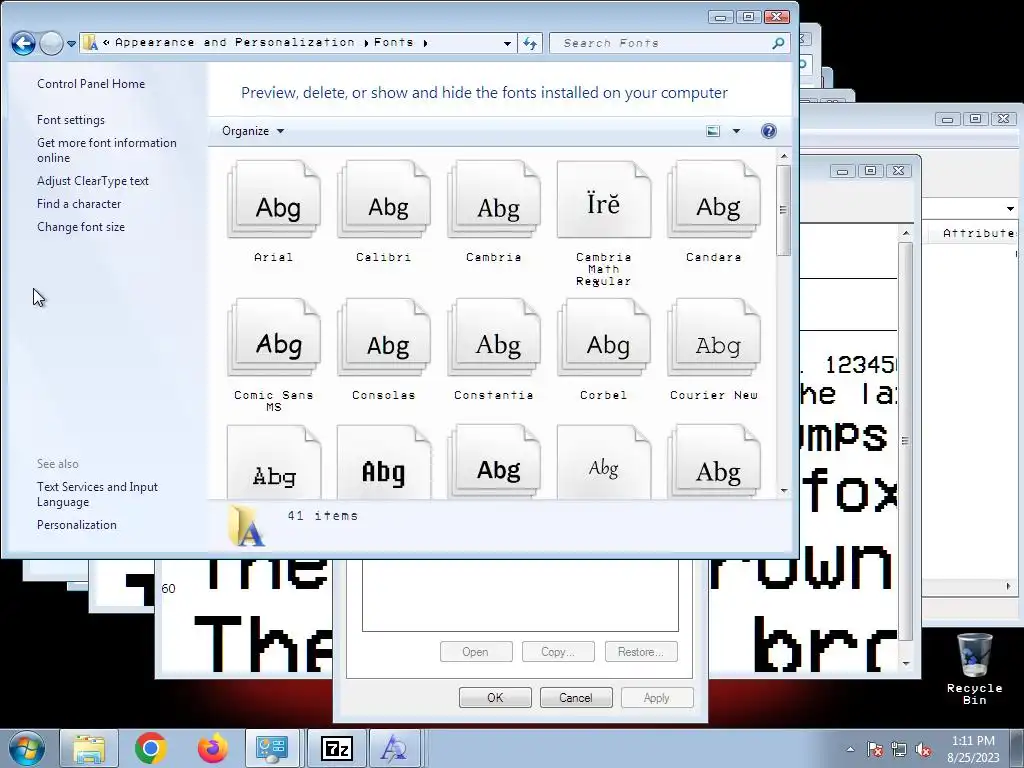This screenshot has height=768, width=1024.
Task: Open the Organize dropdown menu
Action: (x=253, y=131)
